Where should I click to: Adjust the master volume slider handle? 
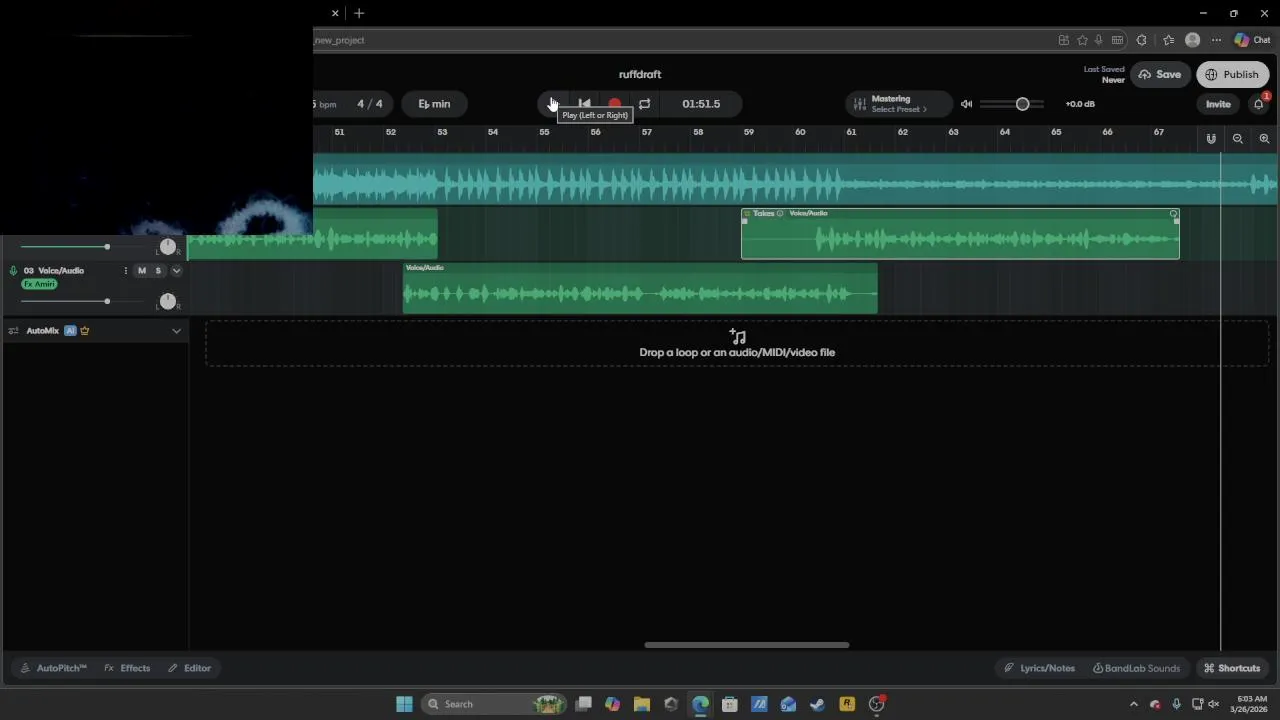[1022, 104]
